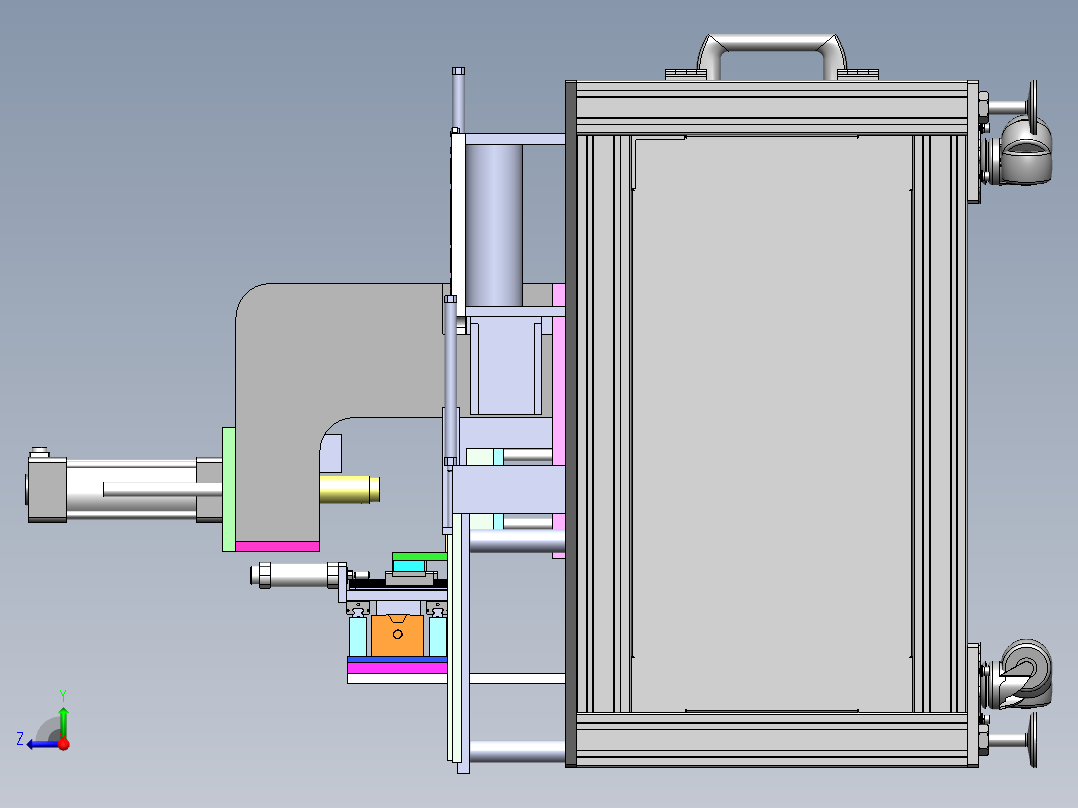Viewport: 1078px width, 808px height.
Task: Select the thin guide rod above the cylinder
Action: [x=459, y=98]
